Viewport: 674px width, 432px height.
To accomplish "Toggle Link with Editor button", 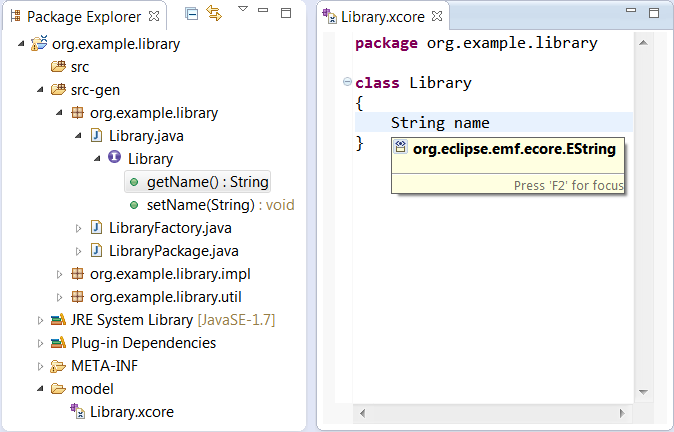I will pyautogui.click(x=214, y=14).
